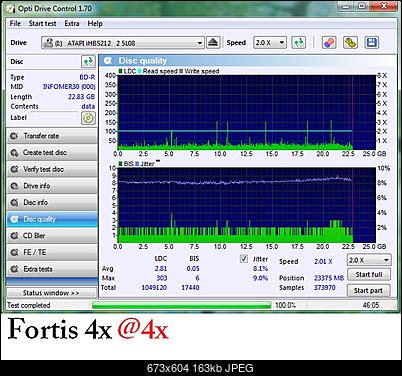Viewport: 402px width, 376px height.
Task: Select Disc quality in the sidebar
Action: point(52,219)
